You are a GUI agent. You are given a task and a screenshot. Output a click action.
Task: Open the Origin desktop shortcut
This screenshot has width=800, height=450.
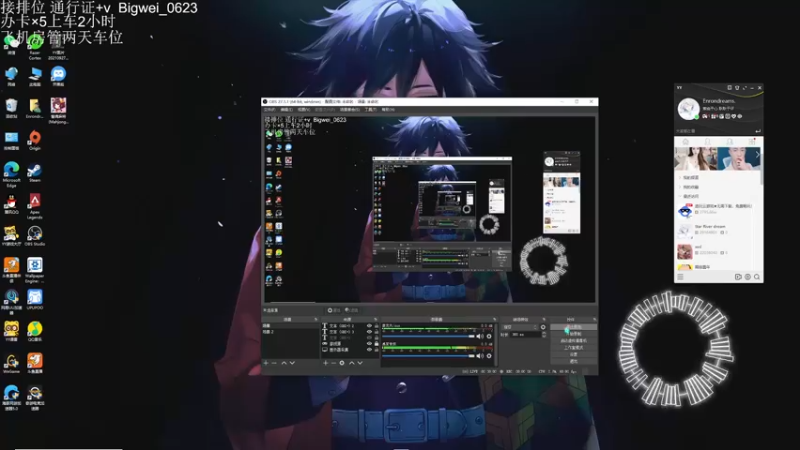pyautogui.click(x=35, y=140)
